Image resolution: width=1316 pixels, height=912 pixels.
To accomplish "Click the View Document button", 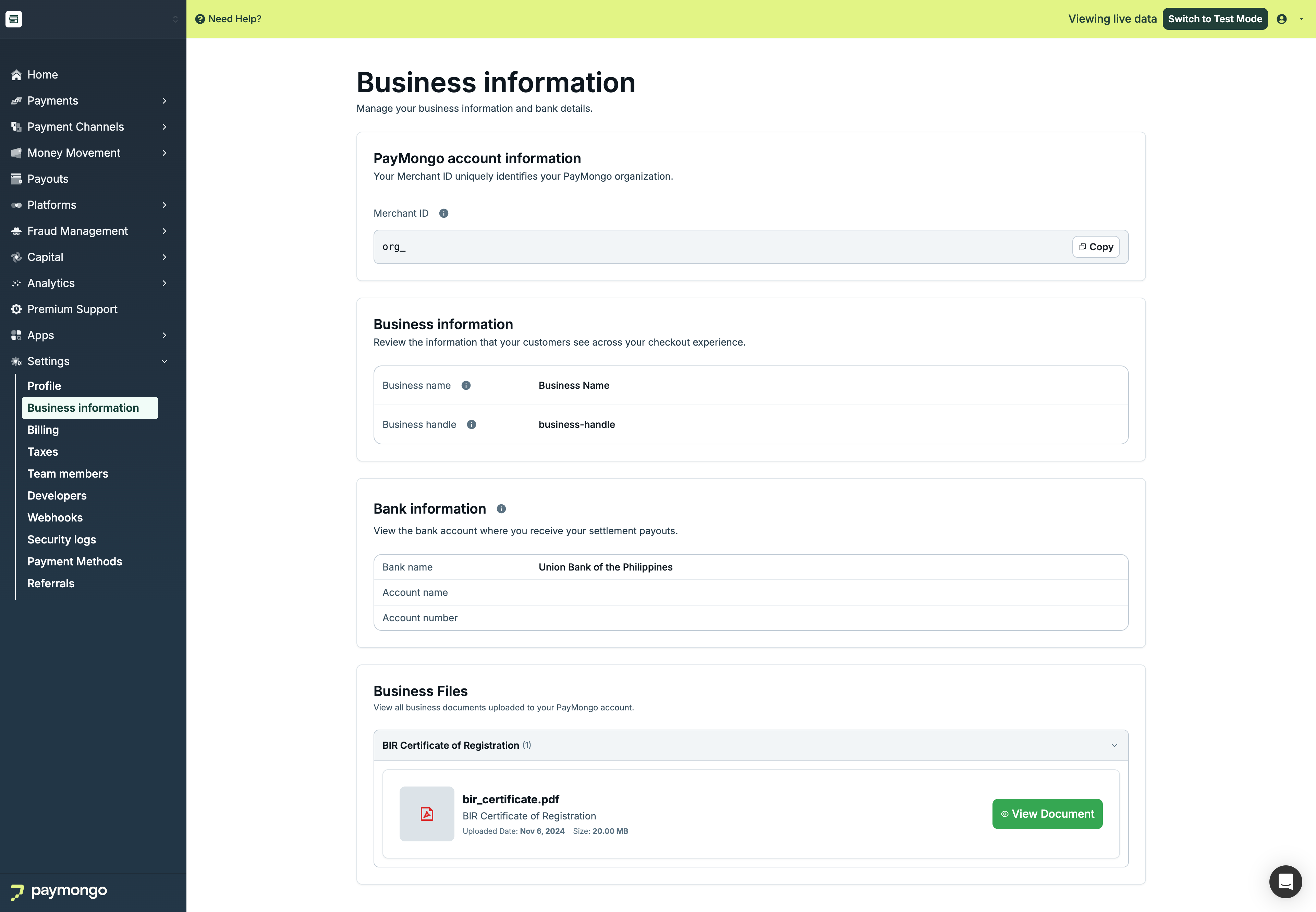I will click(1047, 813).
